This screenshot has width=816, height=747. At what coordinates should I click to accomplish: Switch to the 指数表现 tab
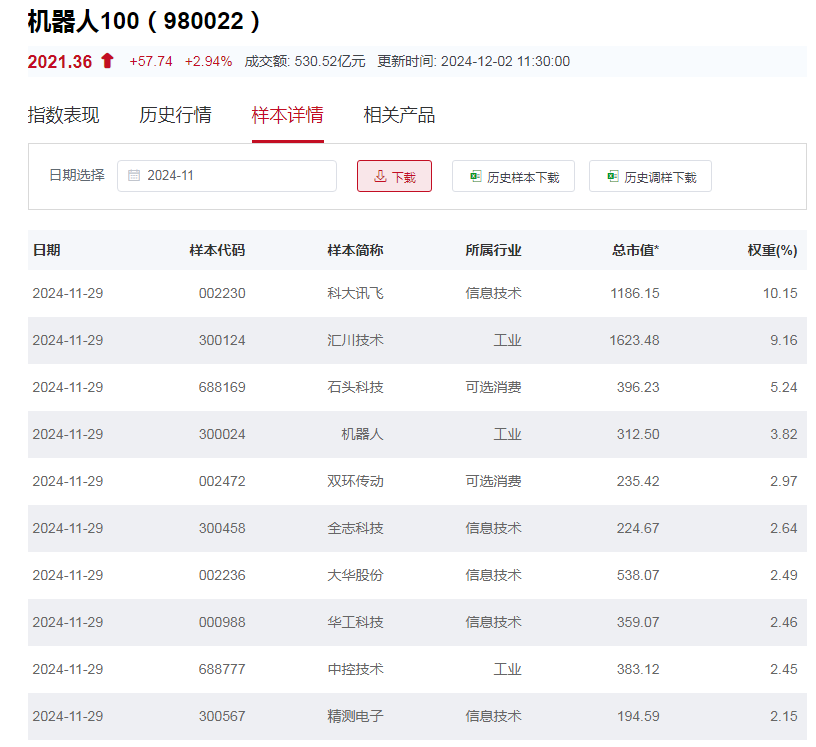click(x=62, y=115)
